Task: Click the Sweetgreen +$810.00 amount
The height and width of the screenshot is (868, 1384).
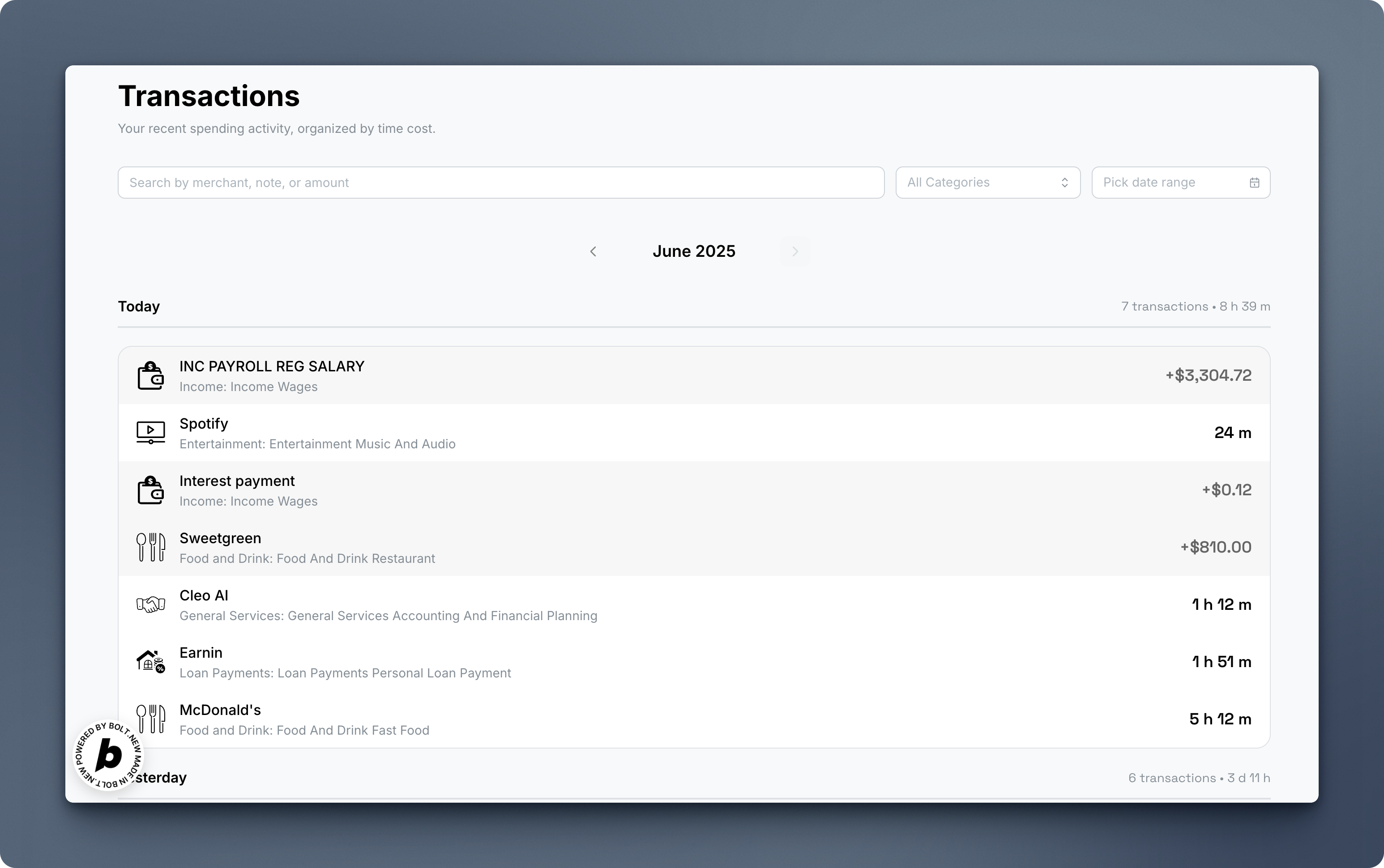Action: 1215,547
